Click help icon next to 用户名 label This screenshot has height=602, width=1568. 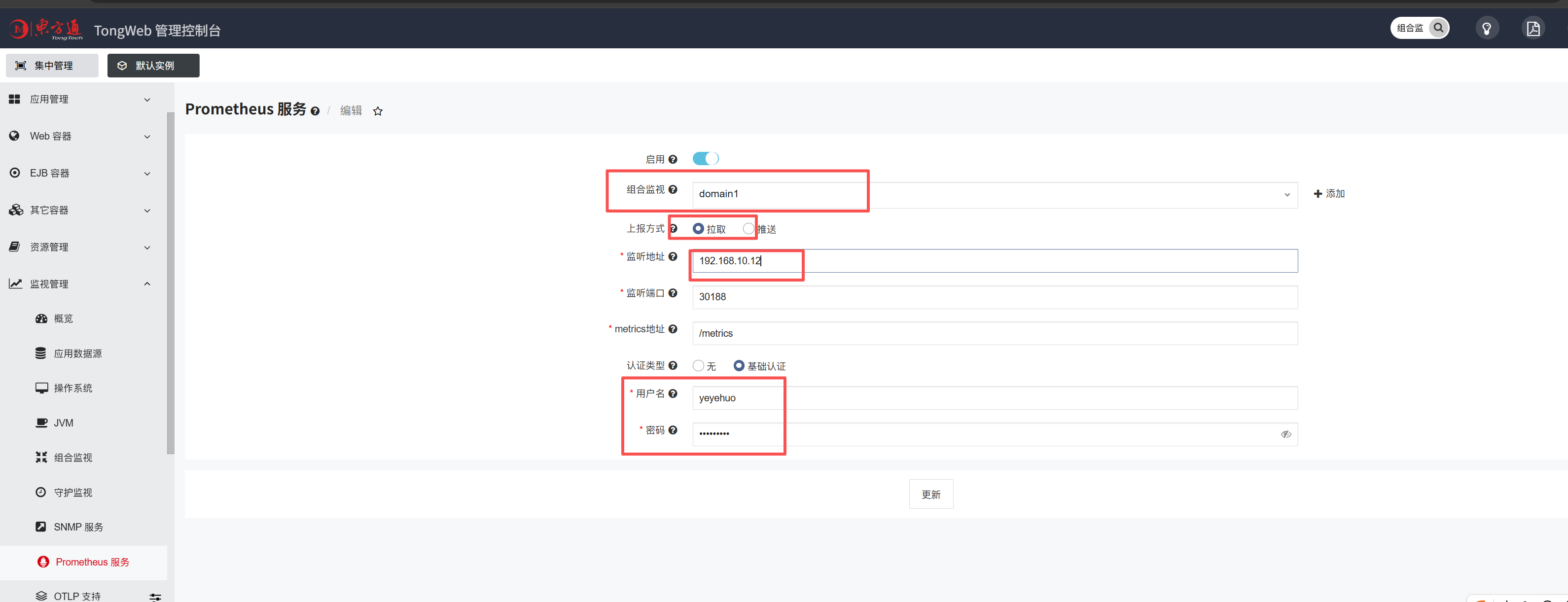pyautogui.click(x=673, y=394)
